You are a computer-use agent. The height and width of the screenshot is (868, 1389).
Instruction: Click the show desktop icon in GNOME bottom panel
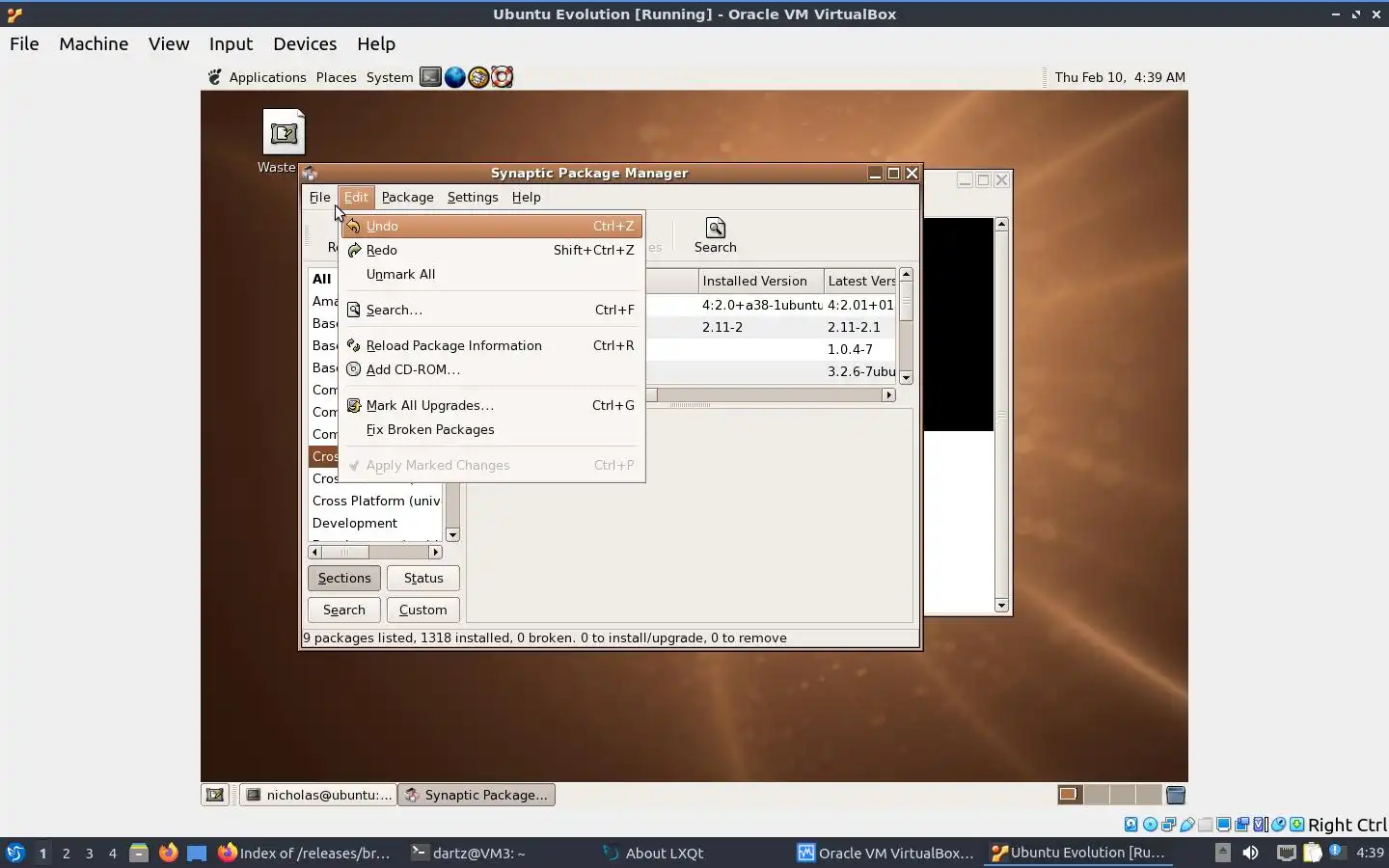(x=215, y=795)
